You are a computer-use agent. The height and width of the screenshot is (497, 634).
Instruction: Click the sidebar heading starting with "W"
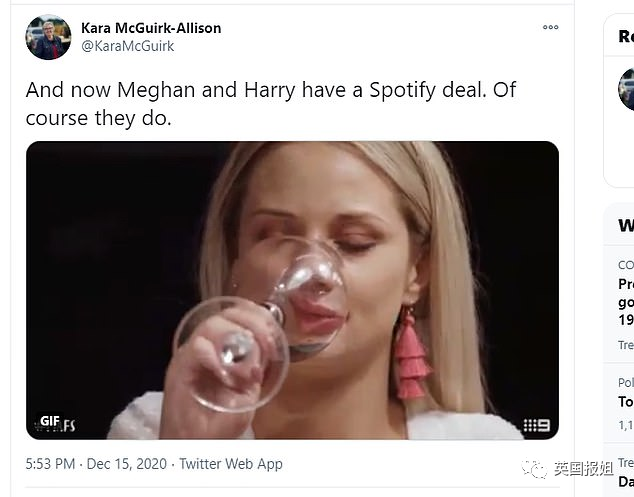coord(626,224)
